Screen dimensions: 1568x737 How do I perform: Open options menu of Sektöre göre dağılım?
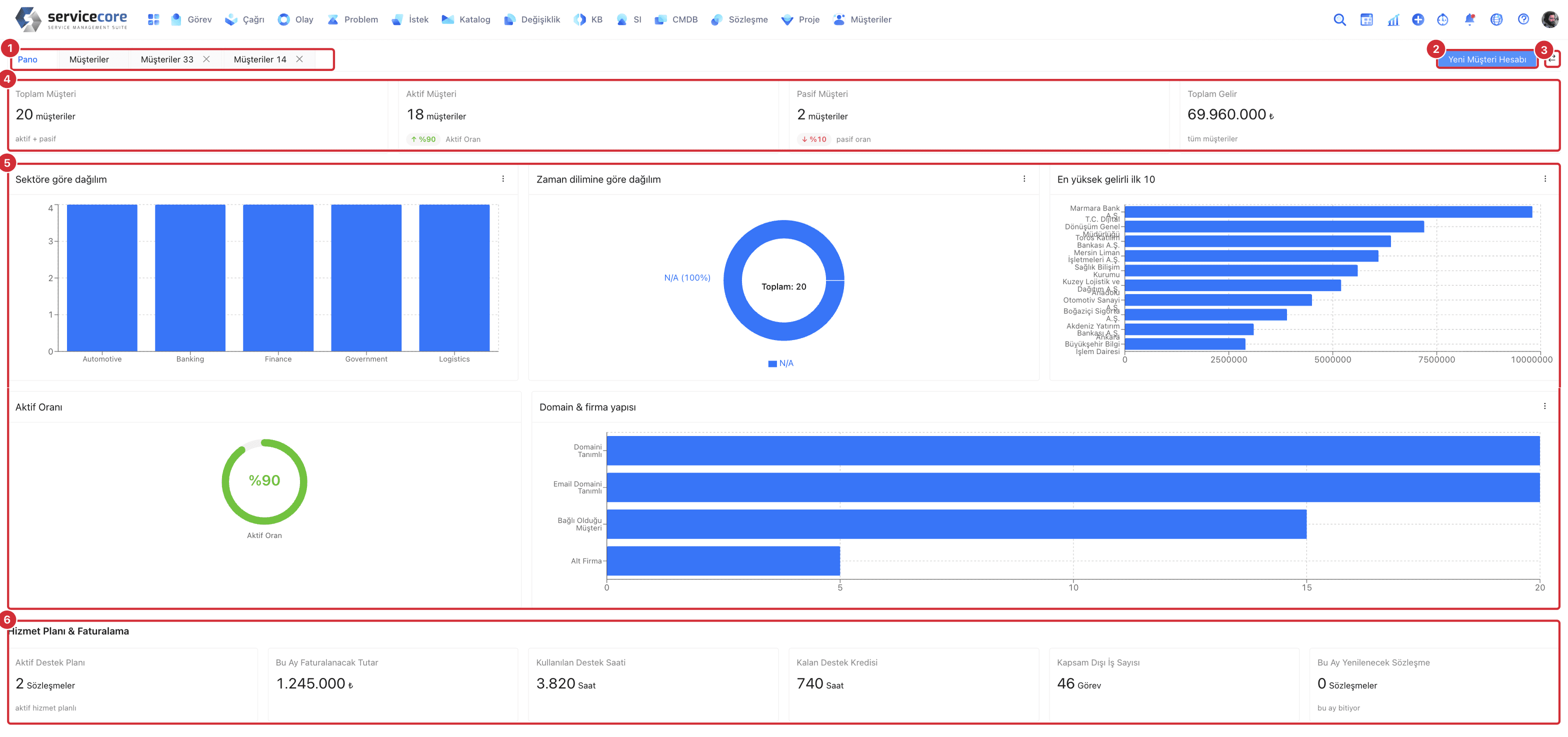coord(503,179)
